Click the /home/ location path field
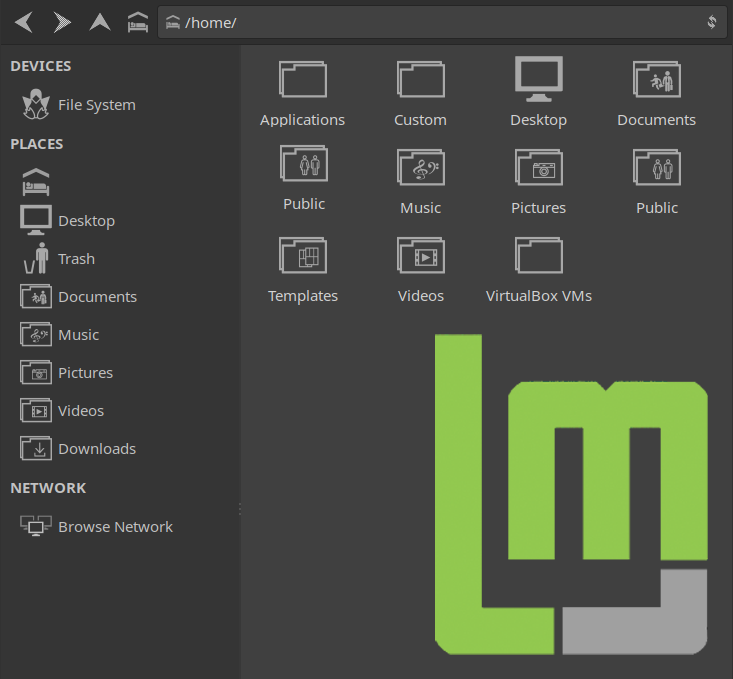The height and width of the screenshot is (679, 733). coord(442,22)
